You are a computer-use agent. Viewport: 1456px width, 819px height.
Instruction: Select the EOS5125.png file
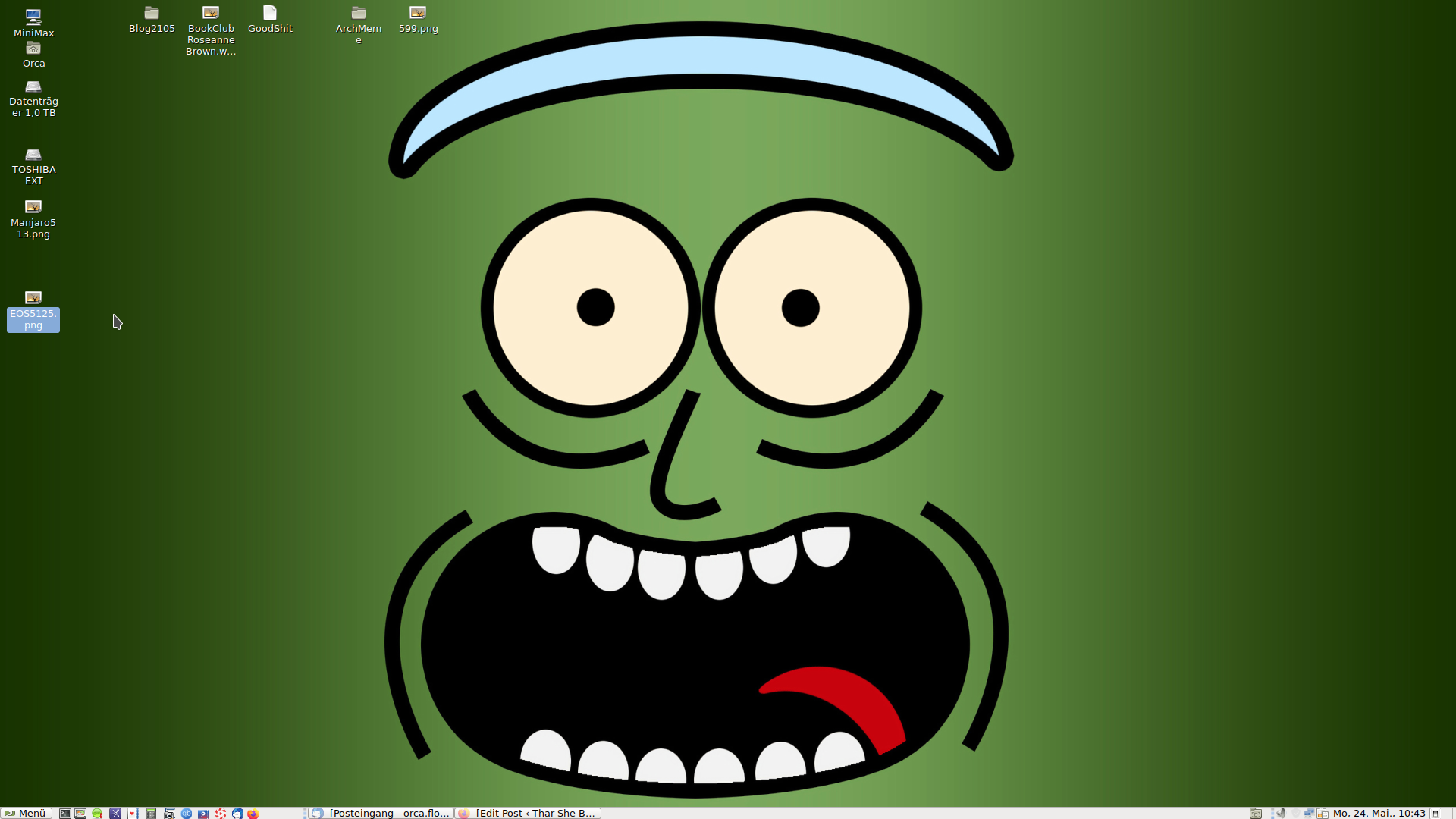[x=33, y=311]
